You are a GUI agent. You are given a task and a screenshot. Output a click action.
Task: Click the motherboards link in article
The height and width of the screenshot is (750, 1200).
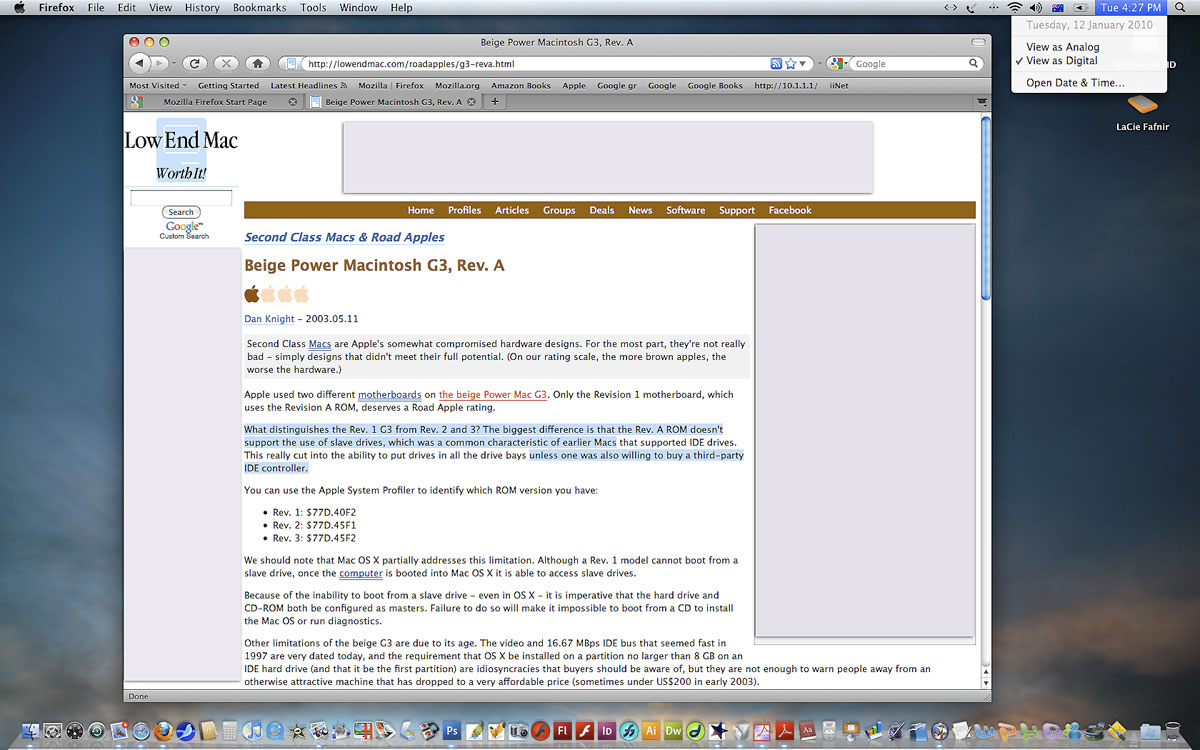(x=390, y=395)
